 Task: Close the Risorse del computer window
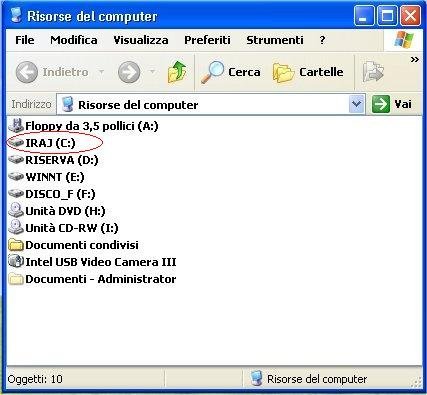coord(410,15)
